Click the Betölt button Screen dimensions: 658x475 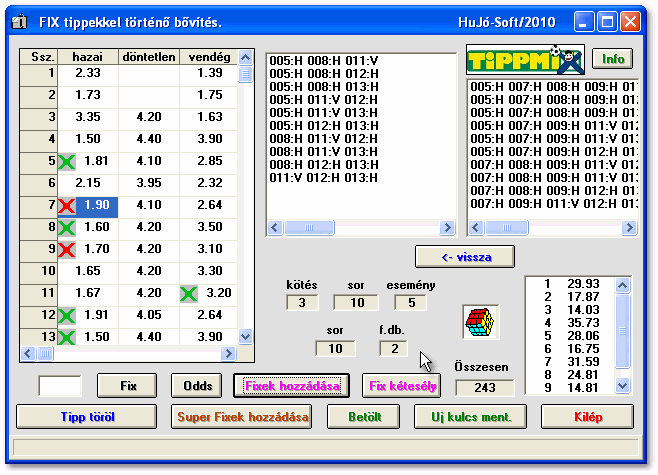(364, 417)
